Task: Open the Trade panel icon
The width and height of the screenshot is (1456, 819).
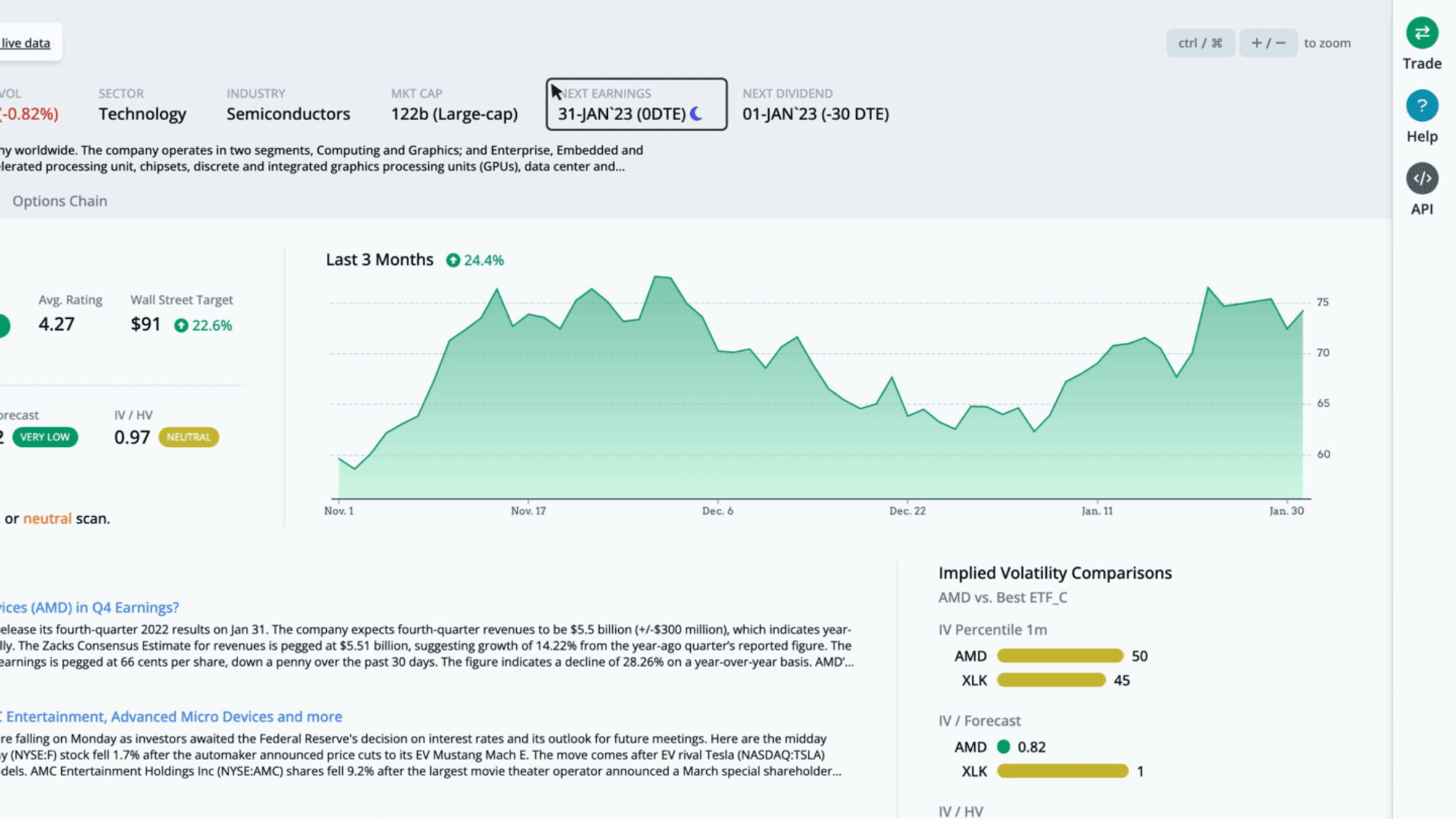Action: point(1422,33)
